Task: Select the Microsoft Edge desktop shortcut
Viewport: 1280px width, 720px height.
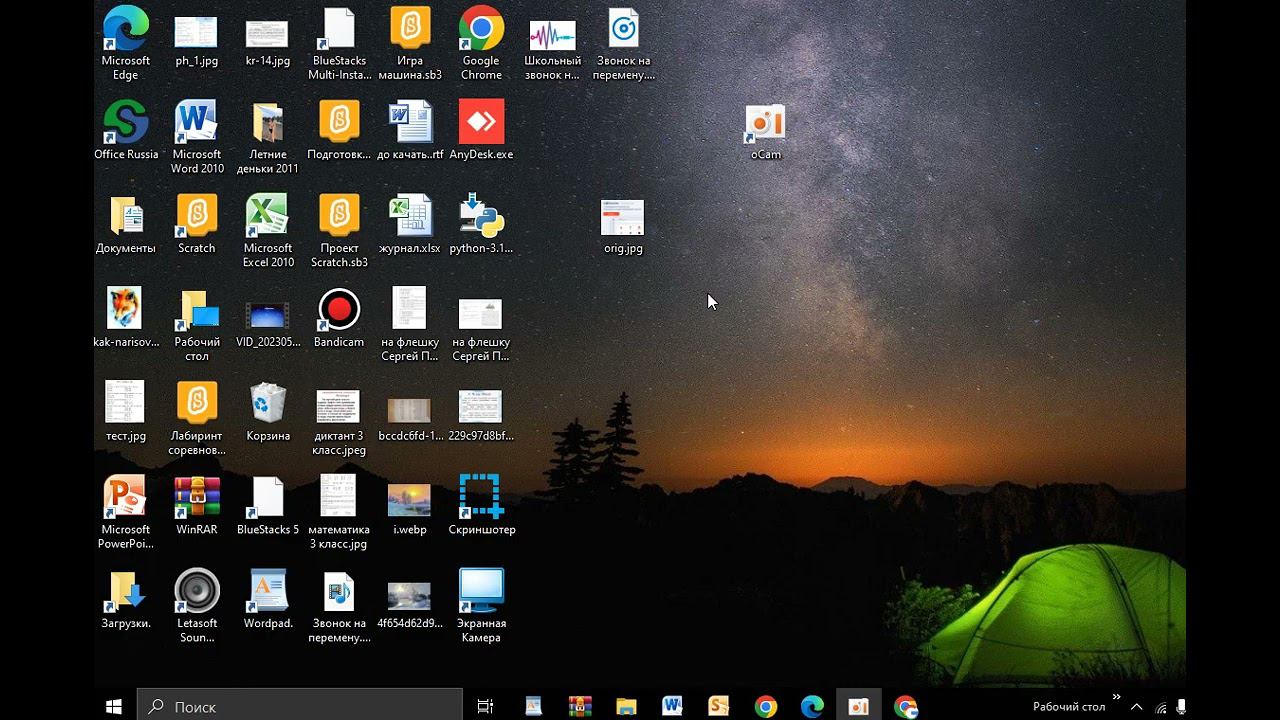Action: tap(126, 44)
